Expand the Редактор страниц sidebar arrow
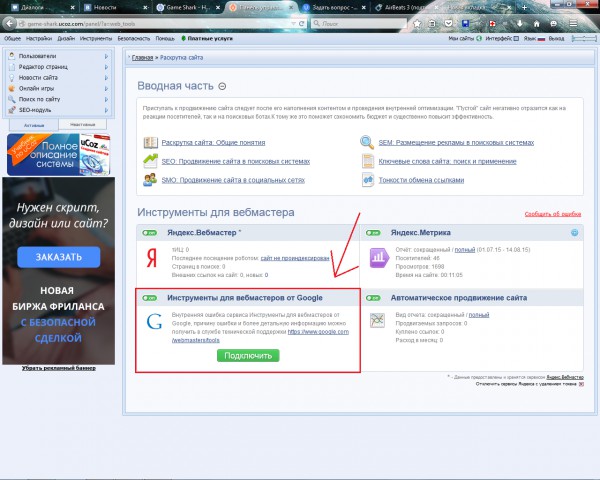The width and height of the screenshot is (600, 480). pos(106,67)
